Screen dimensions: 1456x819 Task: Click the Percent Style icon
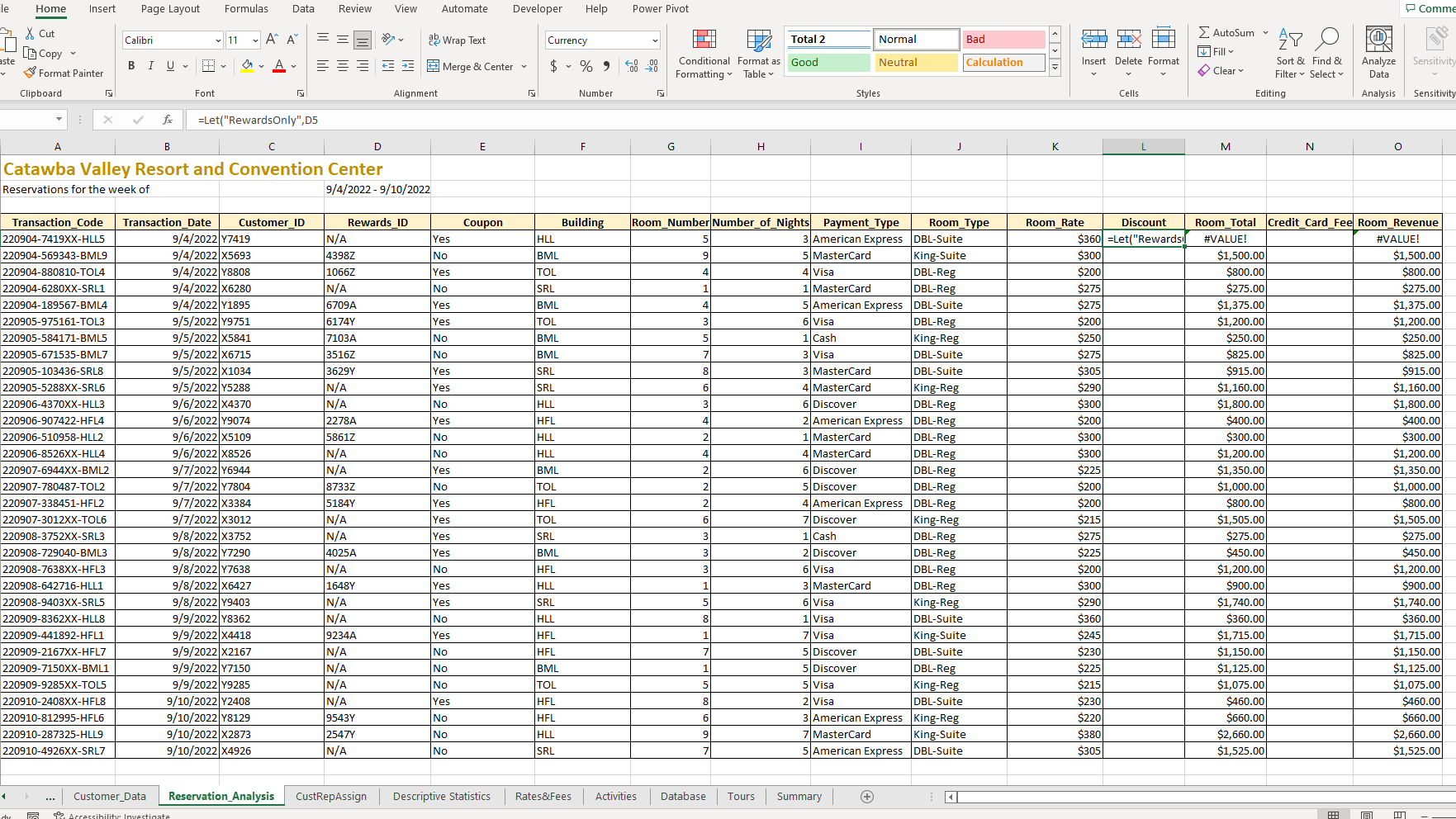(586, 66)
